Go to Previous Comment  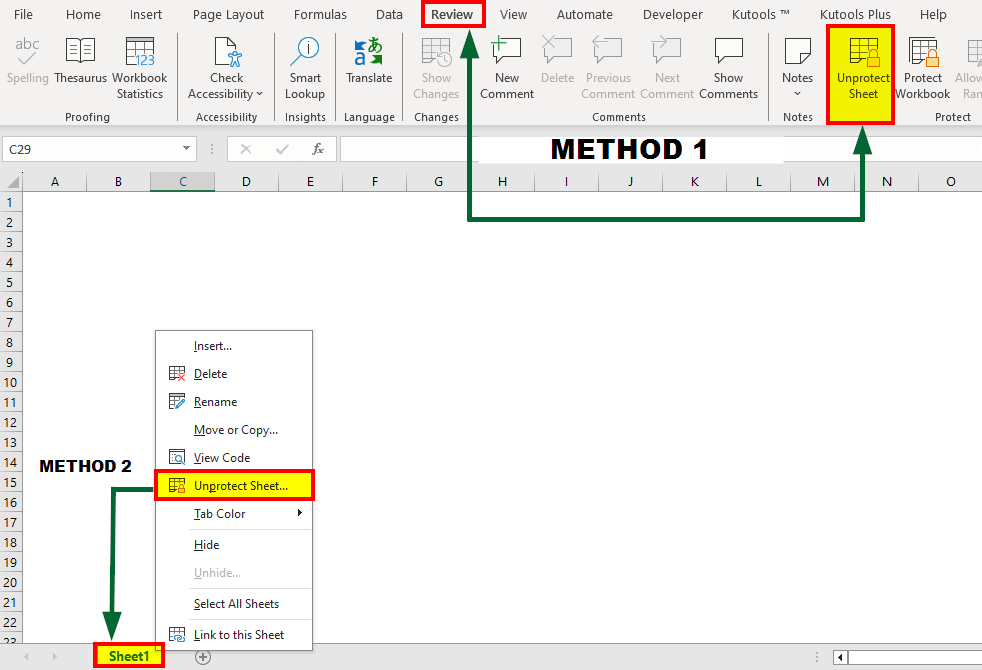tap(608, 68)
